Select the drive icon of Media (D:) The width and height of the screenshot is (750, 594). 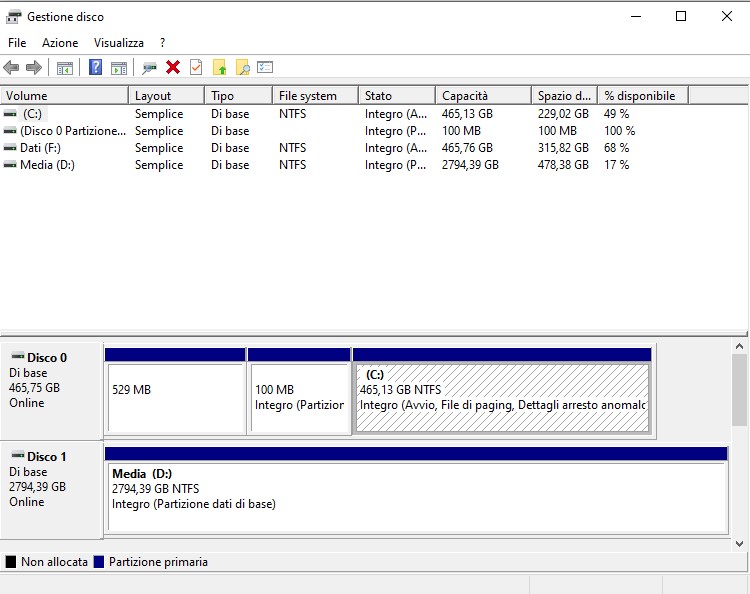[x=10, y=165]
